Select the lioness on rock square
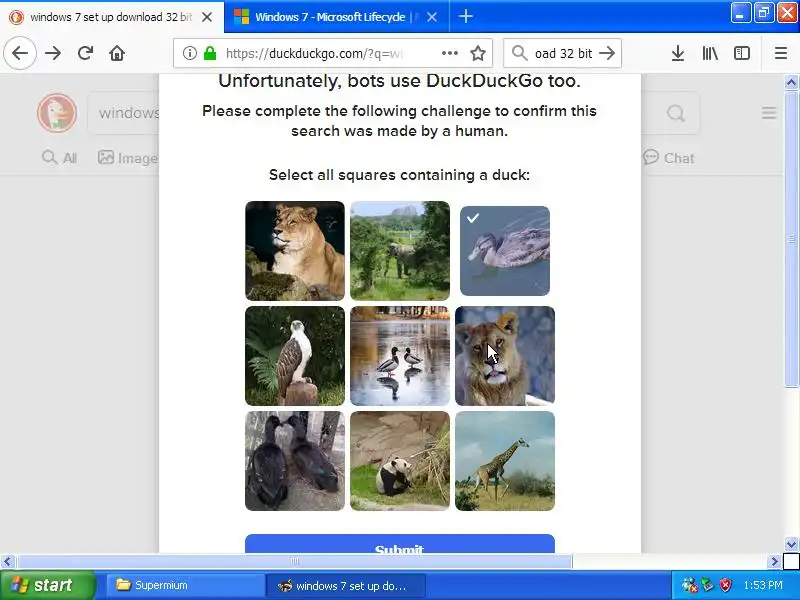800x600 pixels. click(x=295, y=251)
